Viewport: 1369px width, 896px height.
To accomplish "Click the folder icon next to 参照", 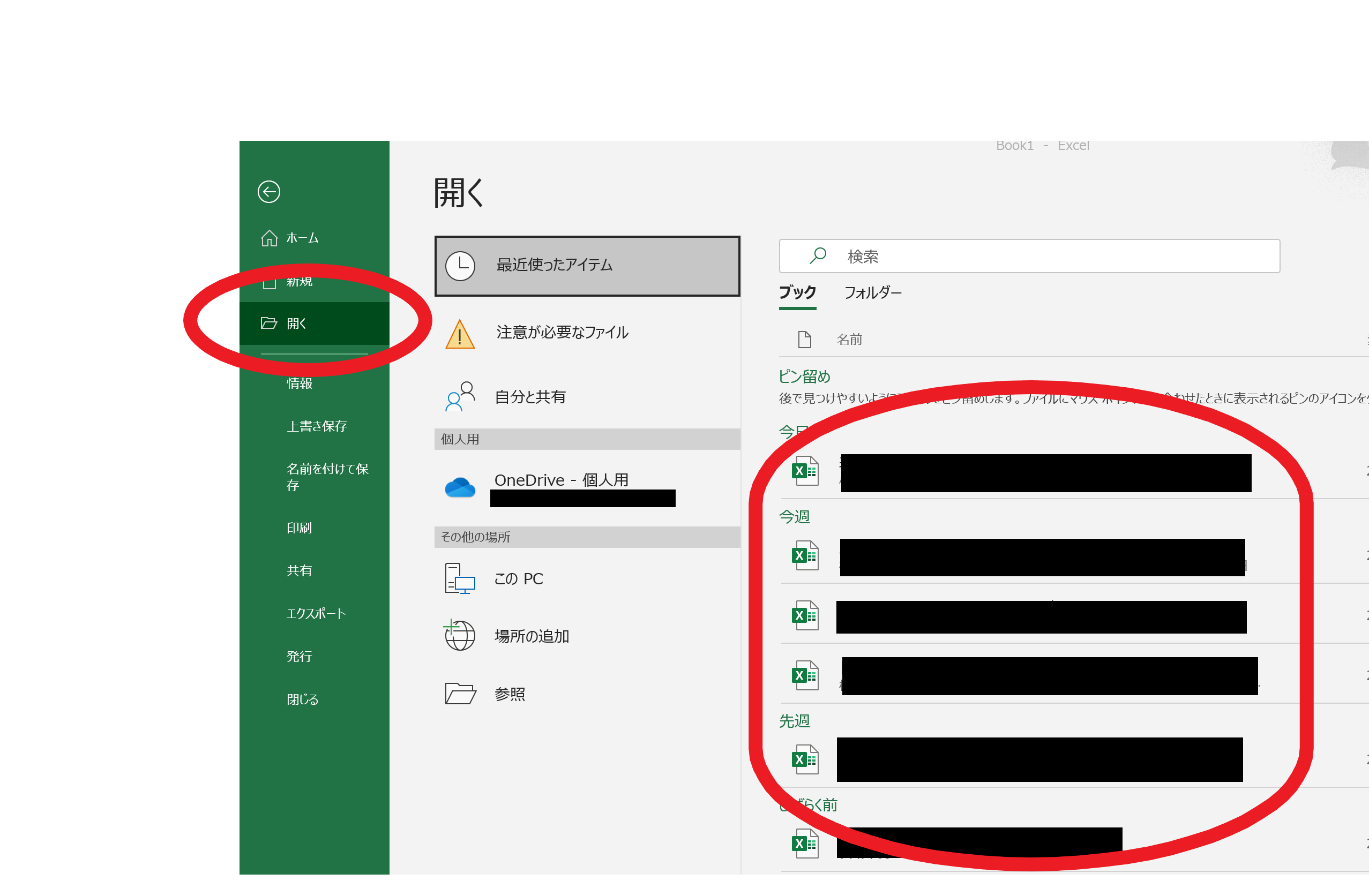I will tap(460, 694).
